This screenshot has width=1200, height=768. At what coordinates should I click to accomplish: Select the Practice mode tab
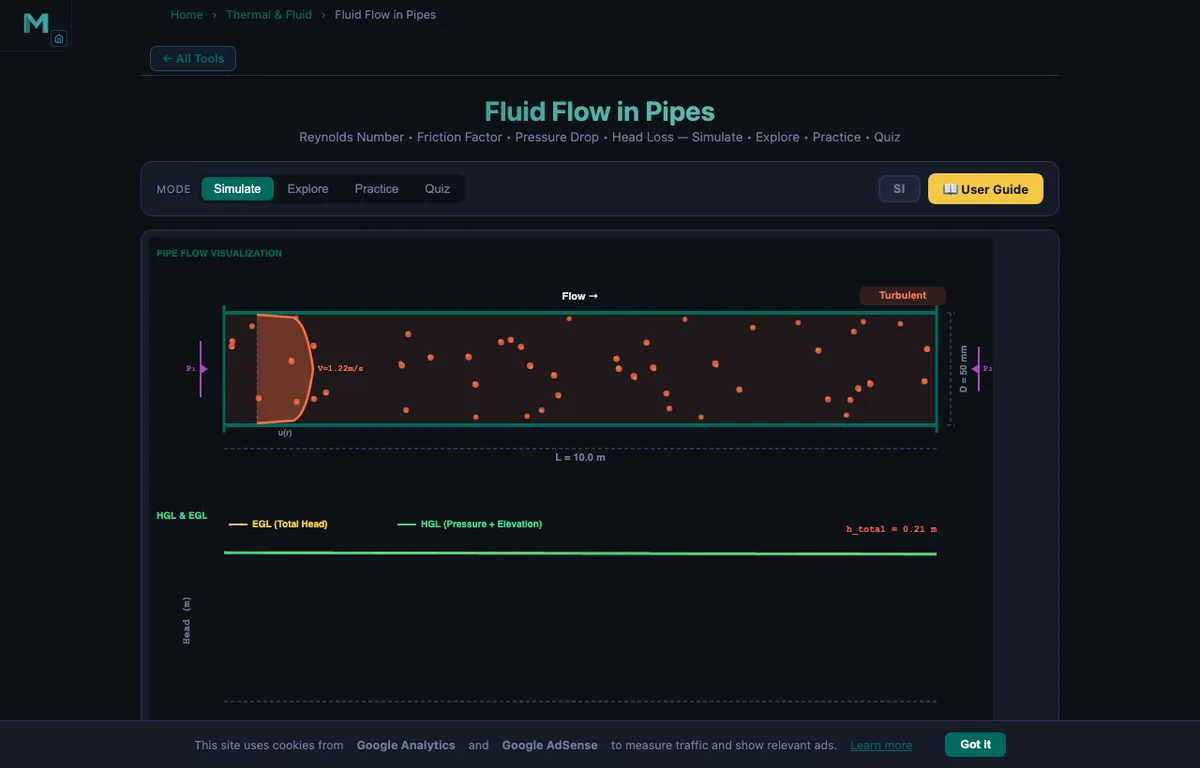pos(376,189)
